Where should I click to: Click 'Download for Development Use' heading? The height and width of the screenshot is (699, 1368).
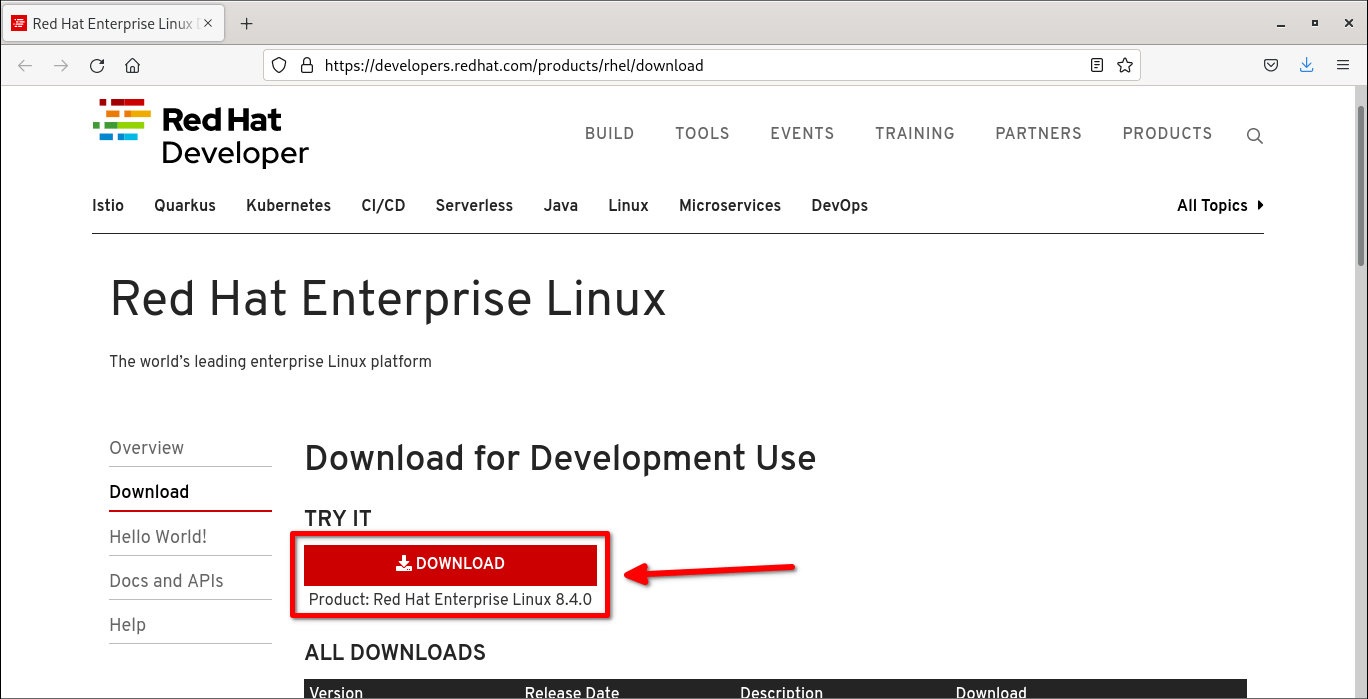click(560, 459)
